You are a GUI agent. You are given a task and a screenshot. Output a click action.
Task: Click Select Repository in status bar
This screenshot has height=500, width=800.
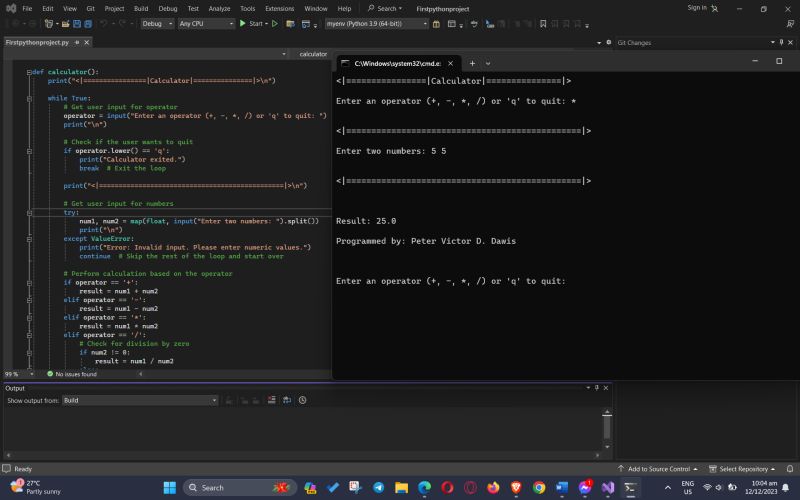(742, 468)
